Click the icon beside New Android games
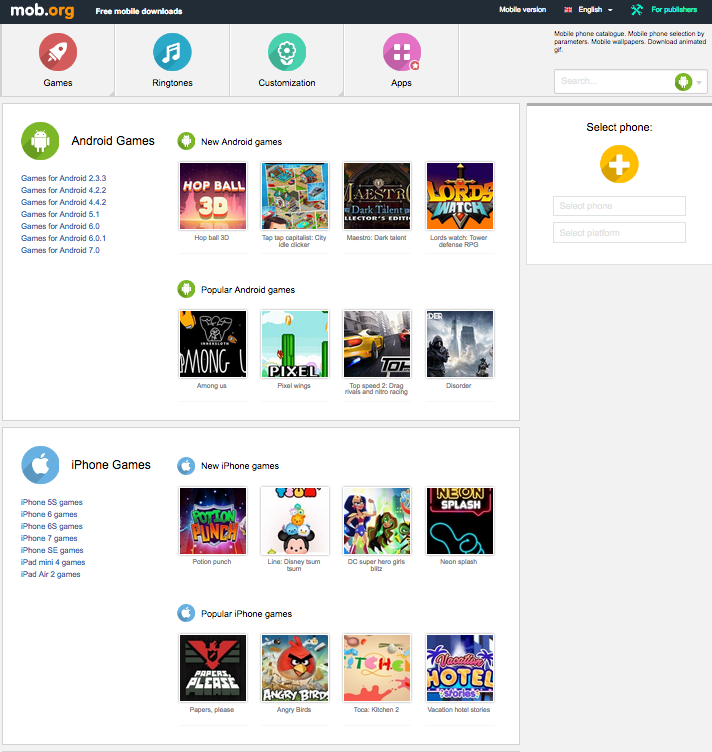 [x=186, y=141]
